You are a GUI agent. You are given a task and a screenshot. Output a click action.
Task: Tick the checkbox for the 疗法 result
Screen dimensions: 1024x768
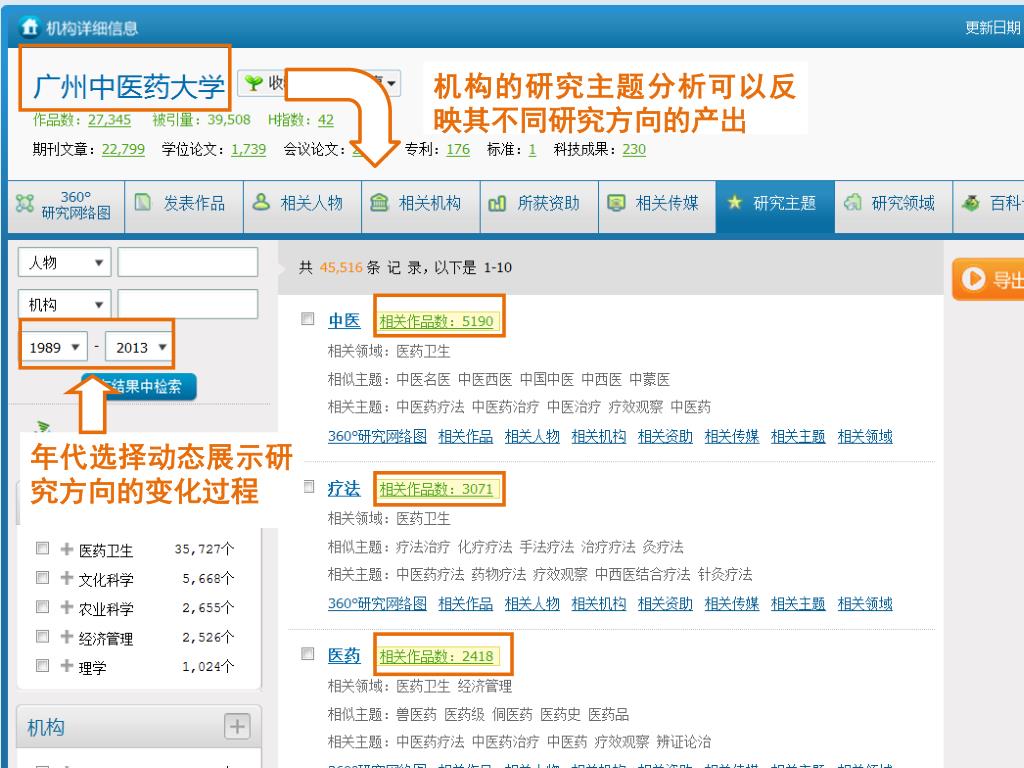[x=309, y=487]
